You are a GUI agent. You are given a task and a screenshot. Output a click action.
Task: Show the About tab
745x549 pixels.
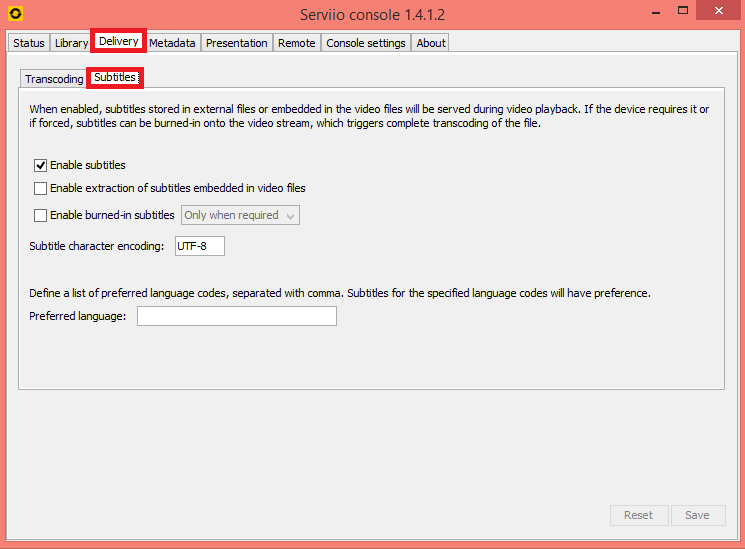pyautogui.click(x=431, y=43)
